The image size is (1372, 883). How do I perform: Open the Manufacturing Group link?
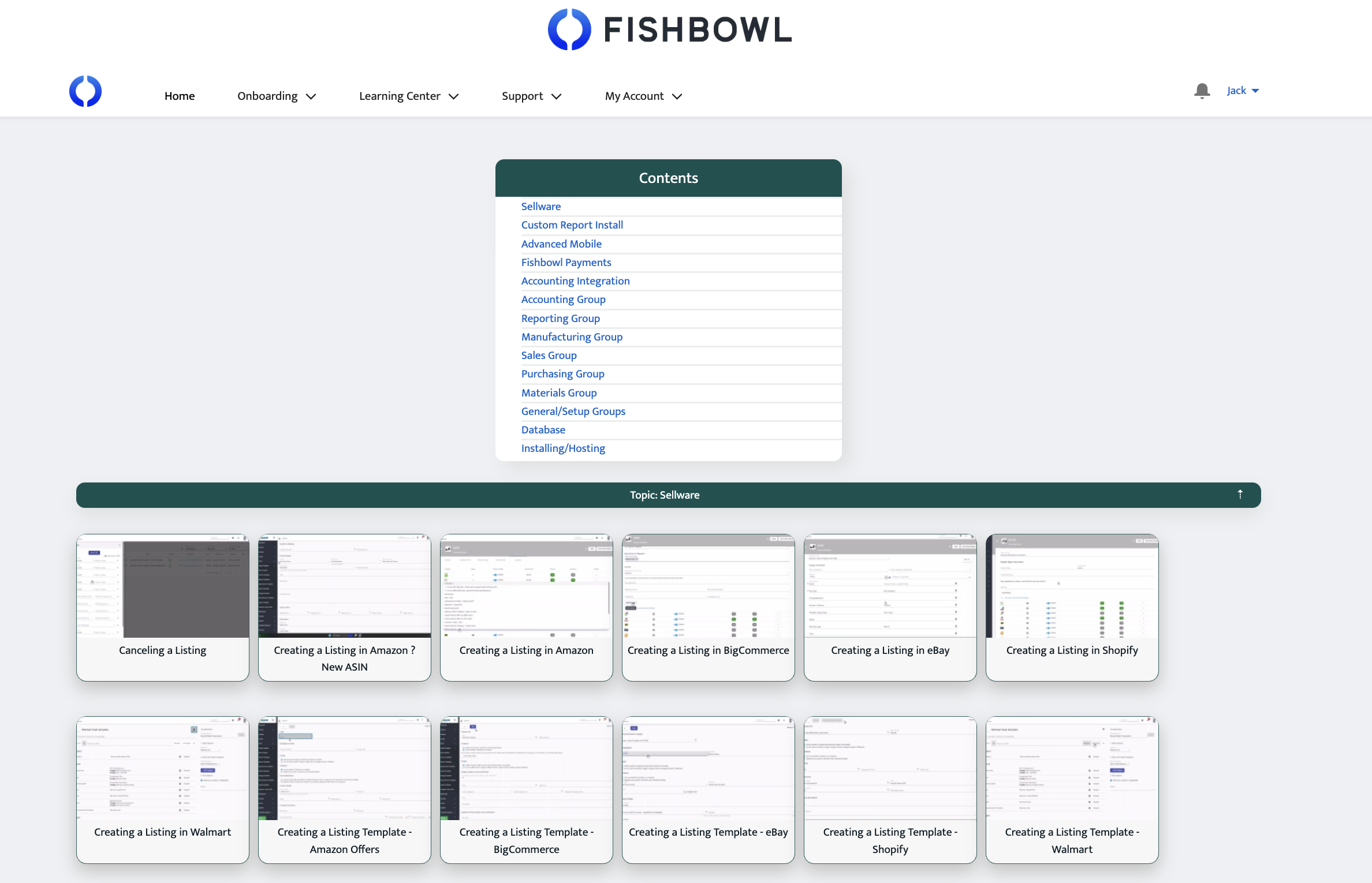click(x=572, y=336)
